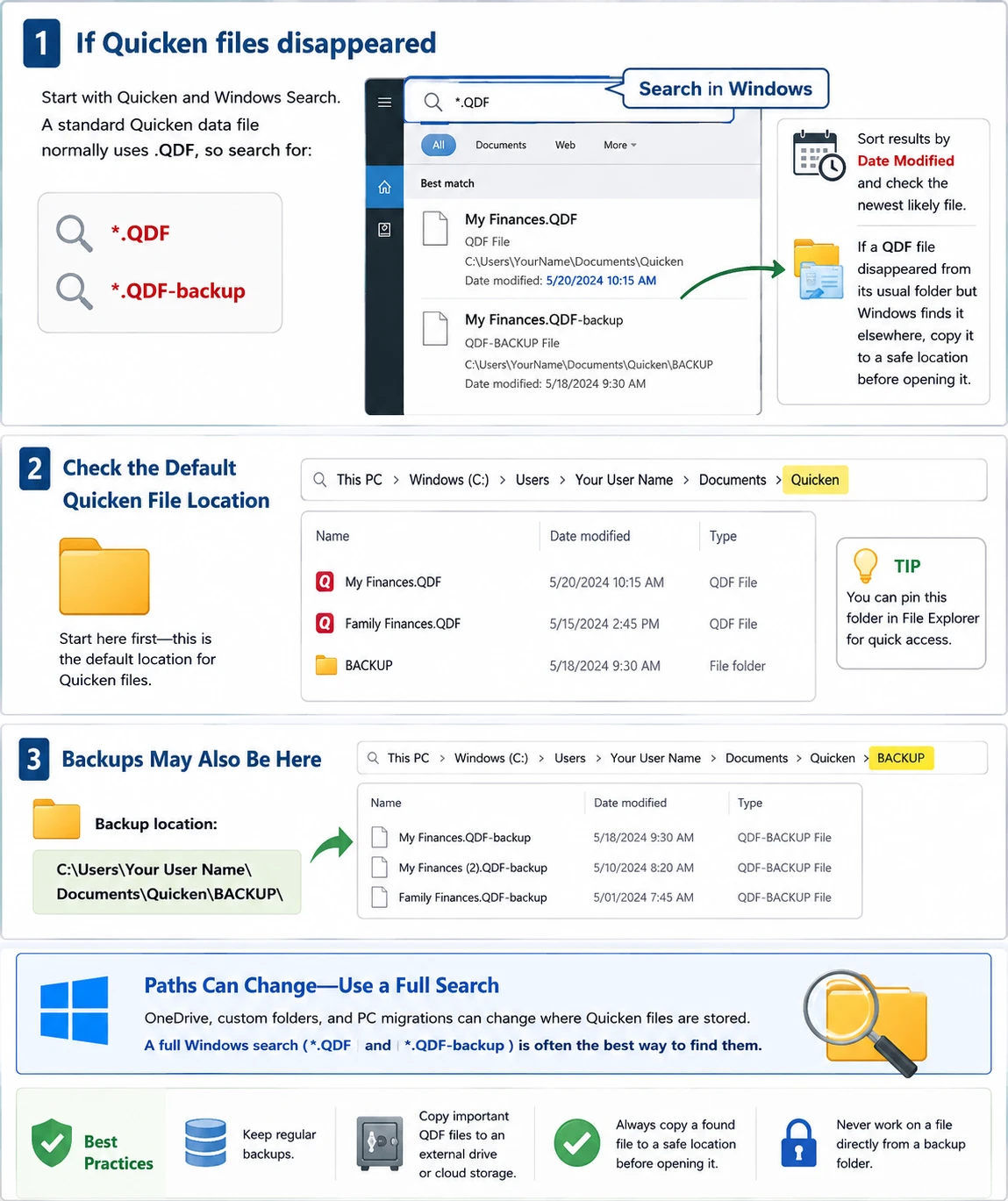
Task: Click chevron after Your User Name in Quicken breadcrumb
Action: (686, 480)
